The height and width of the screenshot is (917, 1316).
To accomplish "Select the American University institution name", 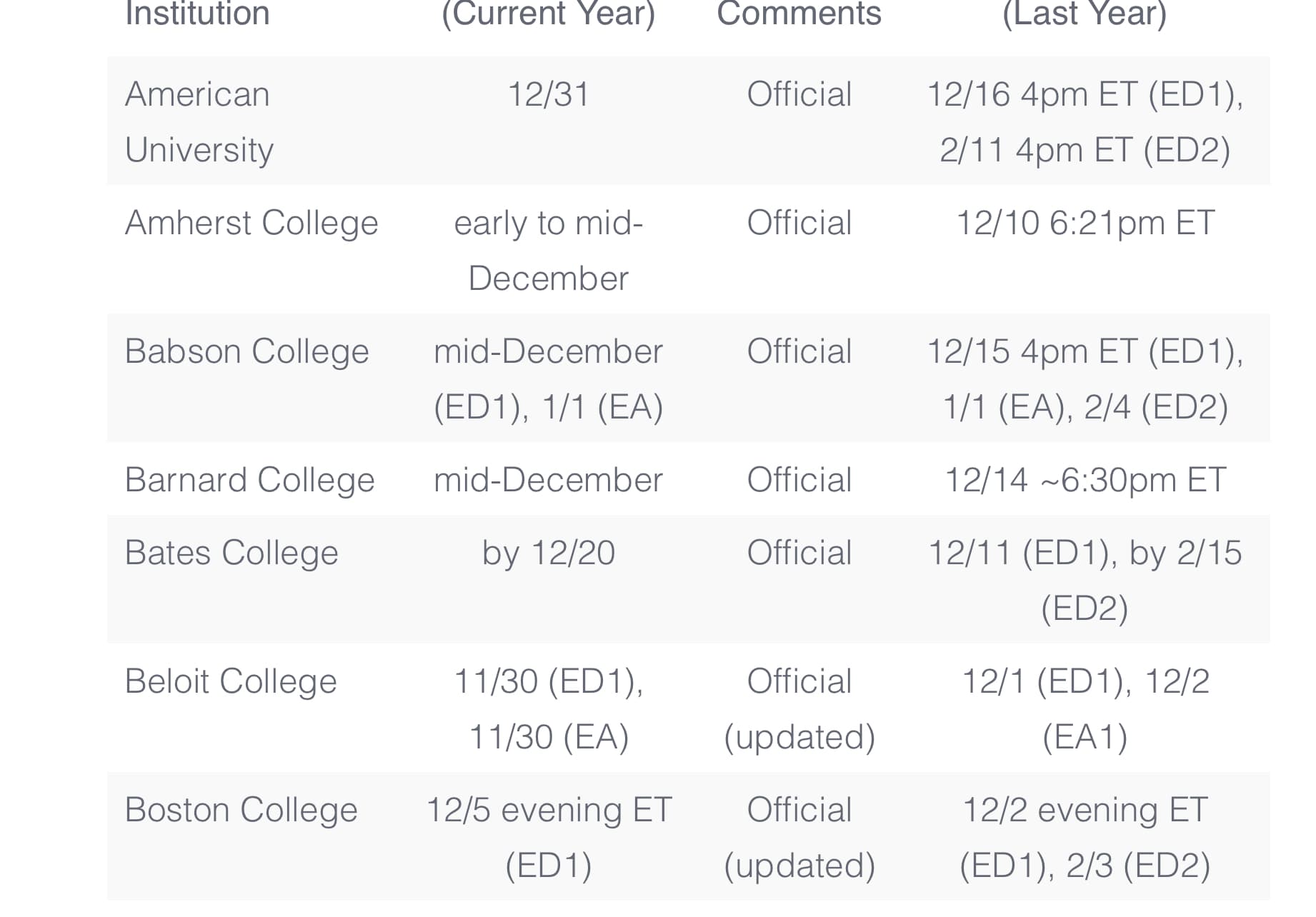I will (x=199, y=121).
